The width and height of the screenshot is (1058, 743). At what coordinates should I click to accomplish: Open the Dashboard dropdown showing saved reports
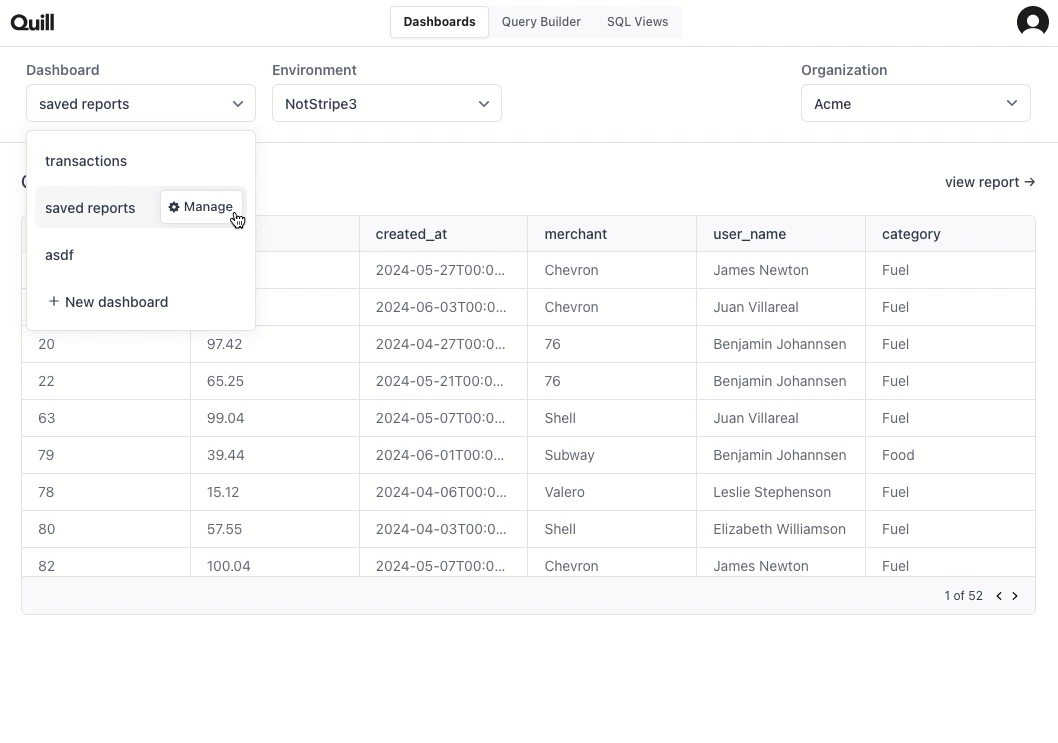141,103
